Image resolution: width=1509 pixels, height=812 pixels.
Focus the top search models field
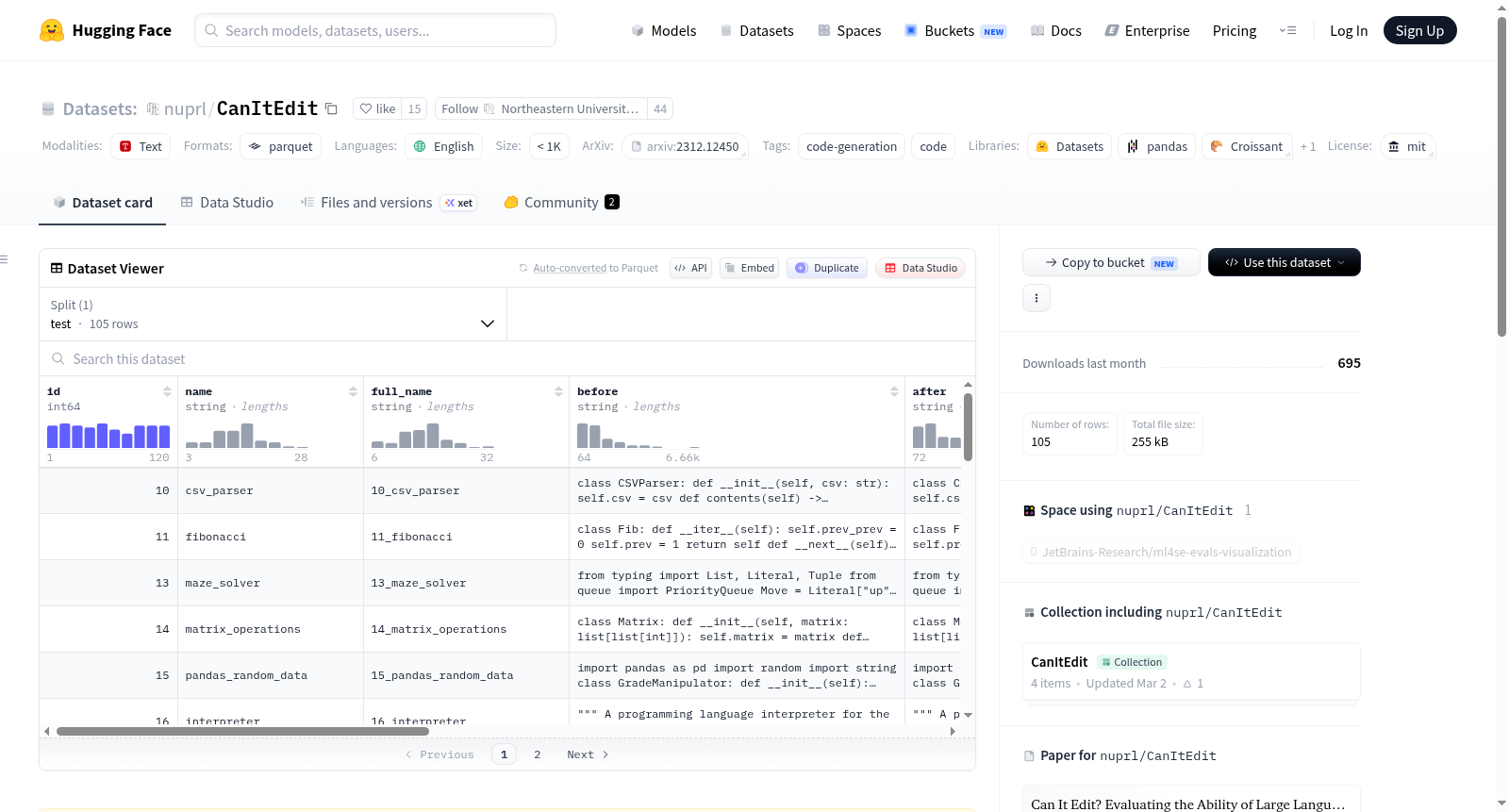(x=375, y=30)
